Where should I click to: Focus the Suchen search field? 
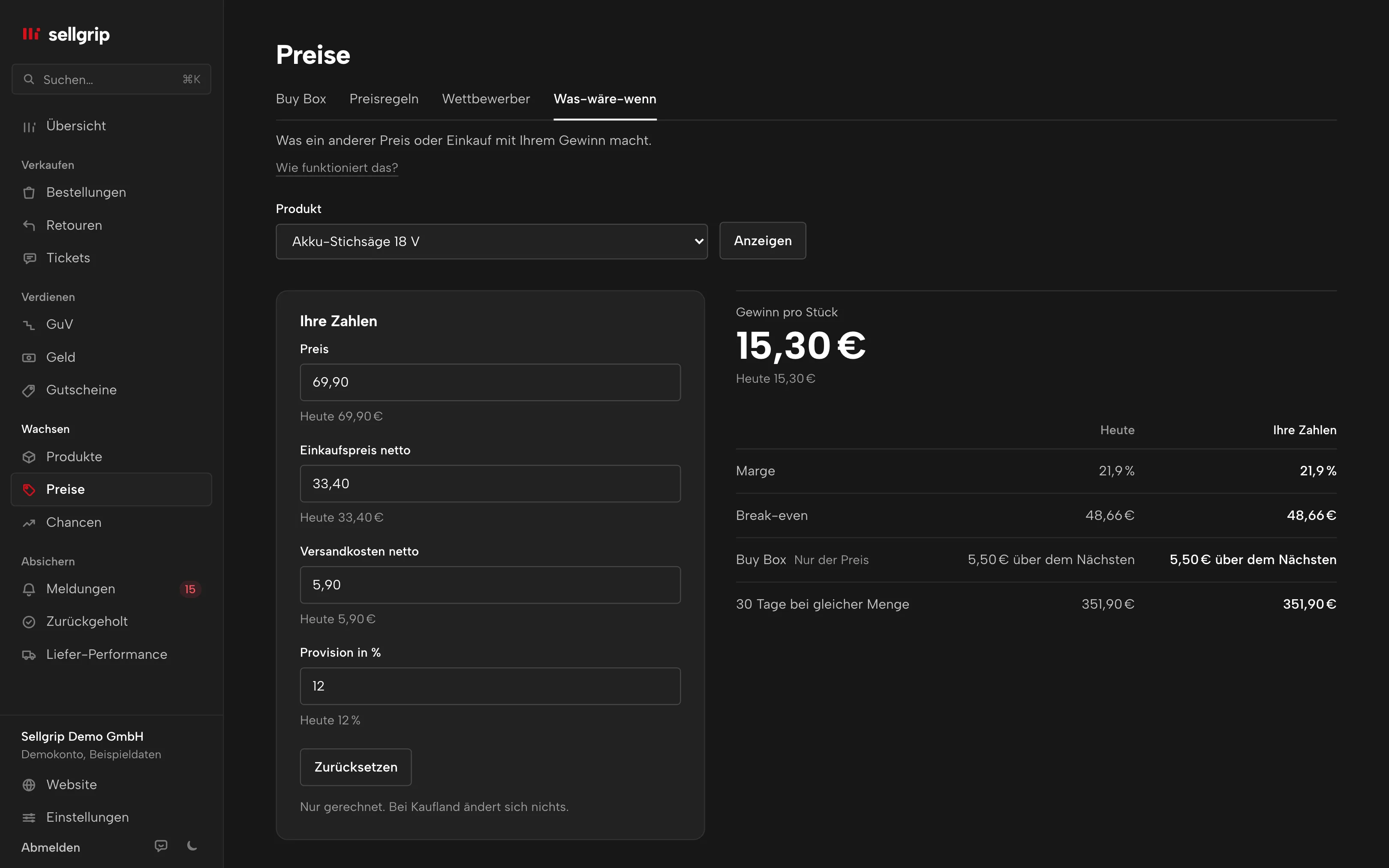pyautogui.click(x=111, y=79)
